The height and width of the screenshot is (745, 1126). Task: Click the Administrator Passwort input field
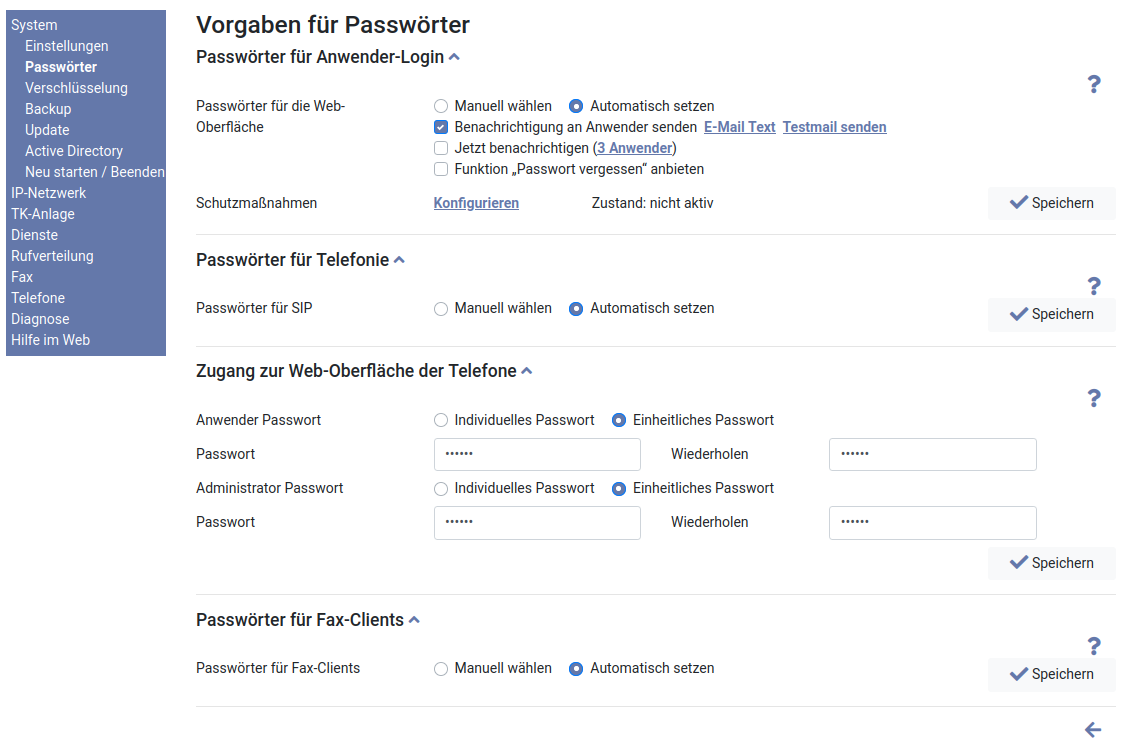pos(537,523)
